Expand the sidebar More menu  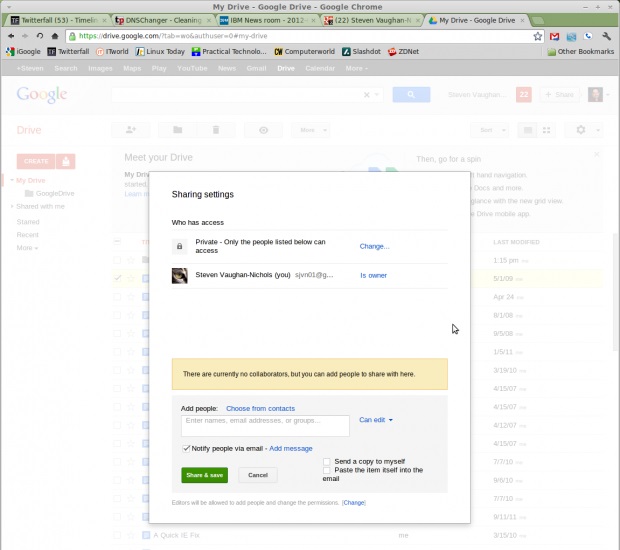27,248
